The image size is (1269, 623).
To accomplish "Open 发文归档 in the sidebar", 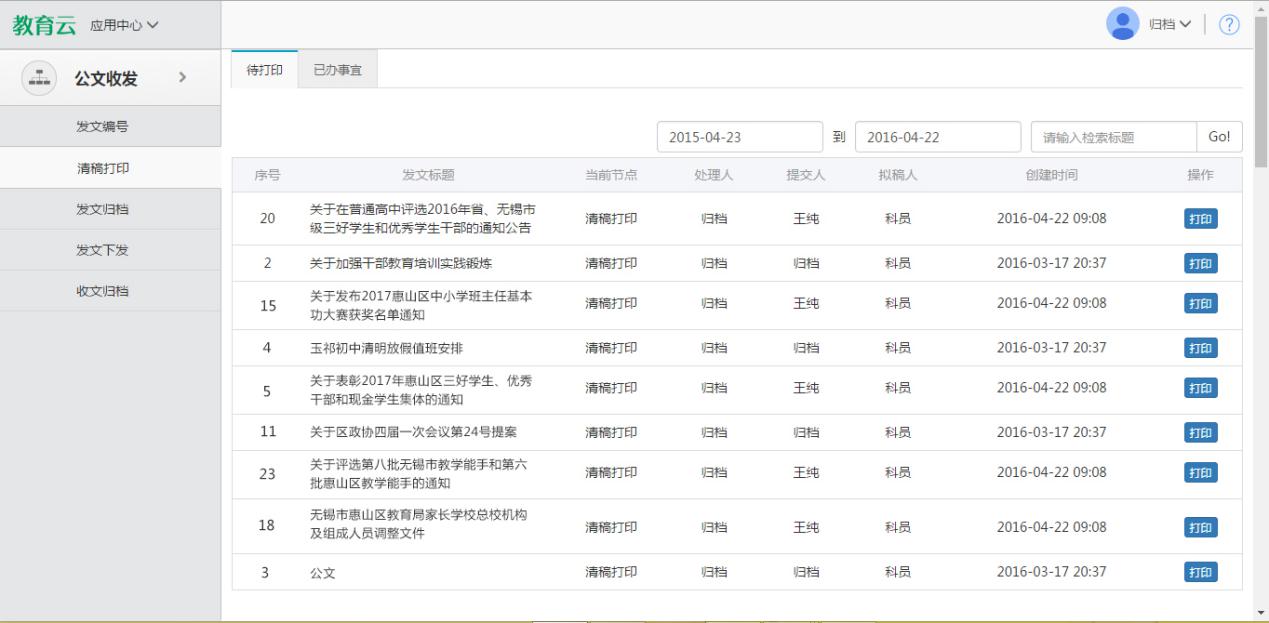I will pyautogui.click(x=102, y=209).
